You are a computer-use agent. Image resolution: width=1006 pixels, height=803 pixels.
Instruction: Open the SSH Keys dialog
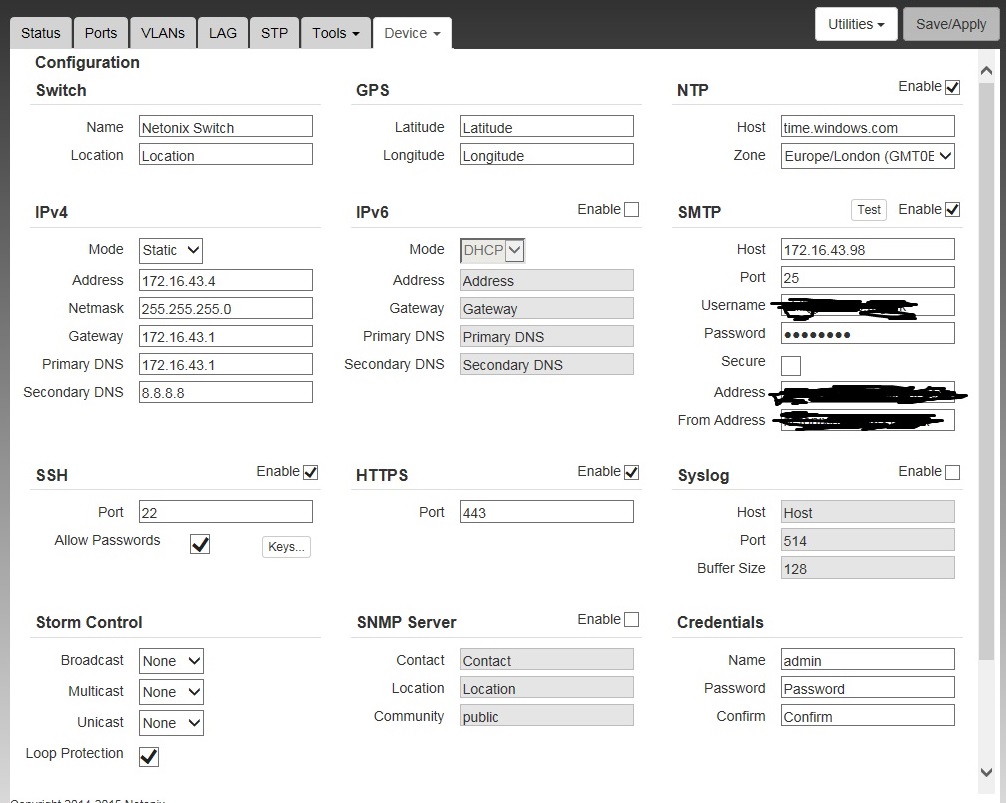pyautogui.click(x=285, y=546)
